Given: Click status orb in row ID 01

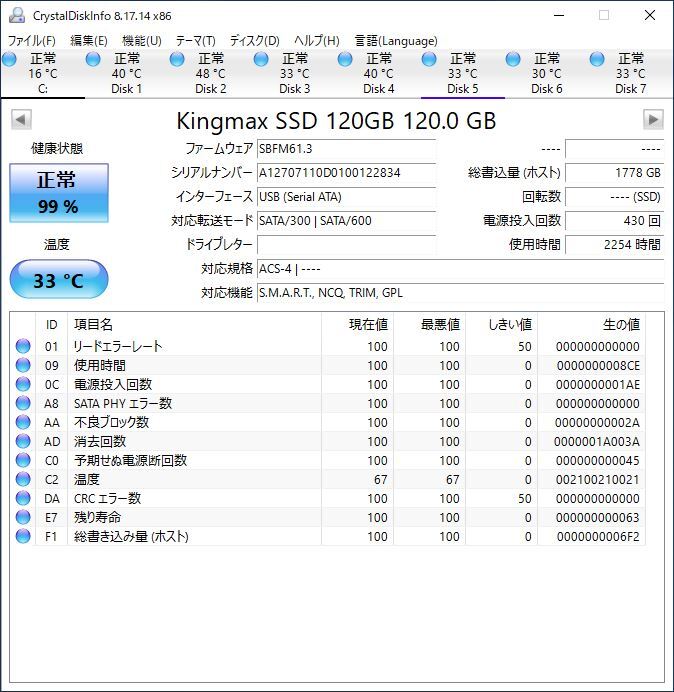Looking at the screenshot, I should point(23,346).
